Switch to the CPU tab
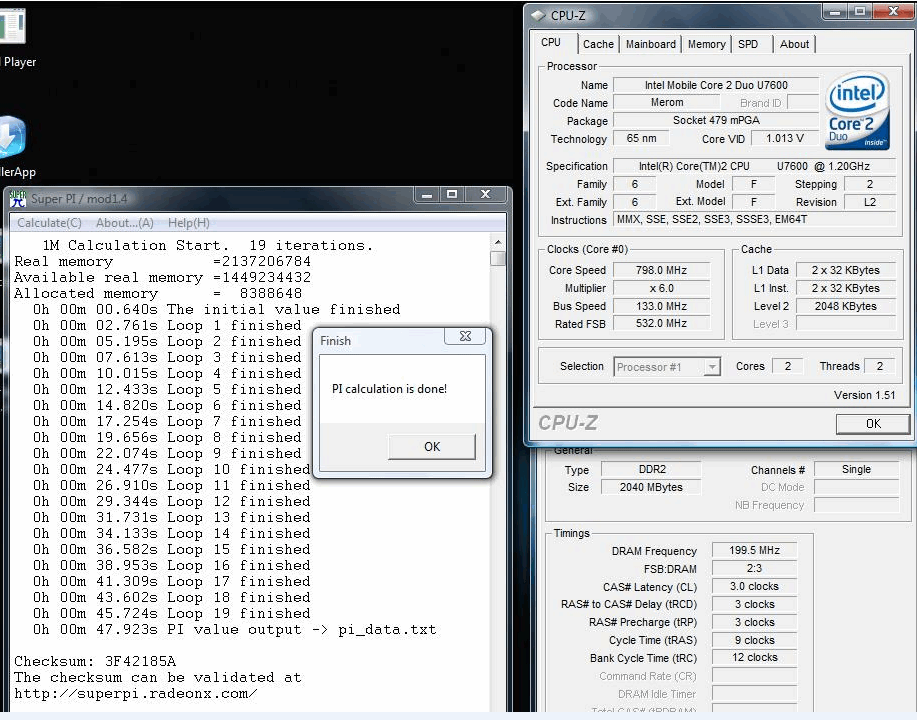917x720 pixels. tap(551, 43)
